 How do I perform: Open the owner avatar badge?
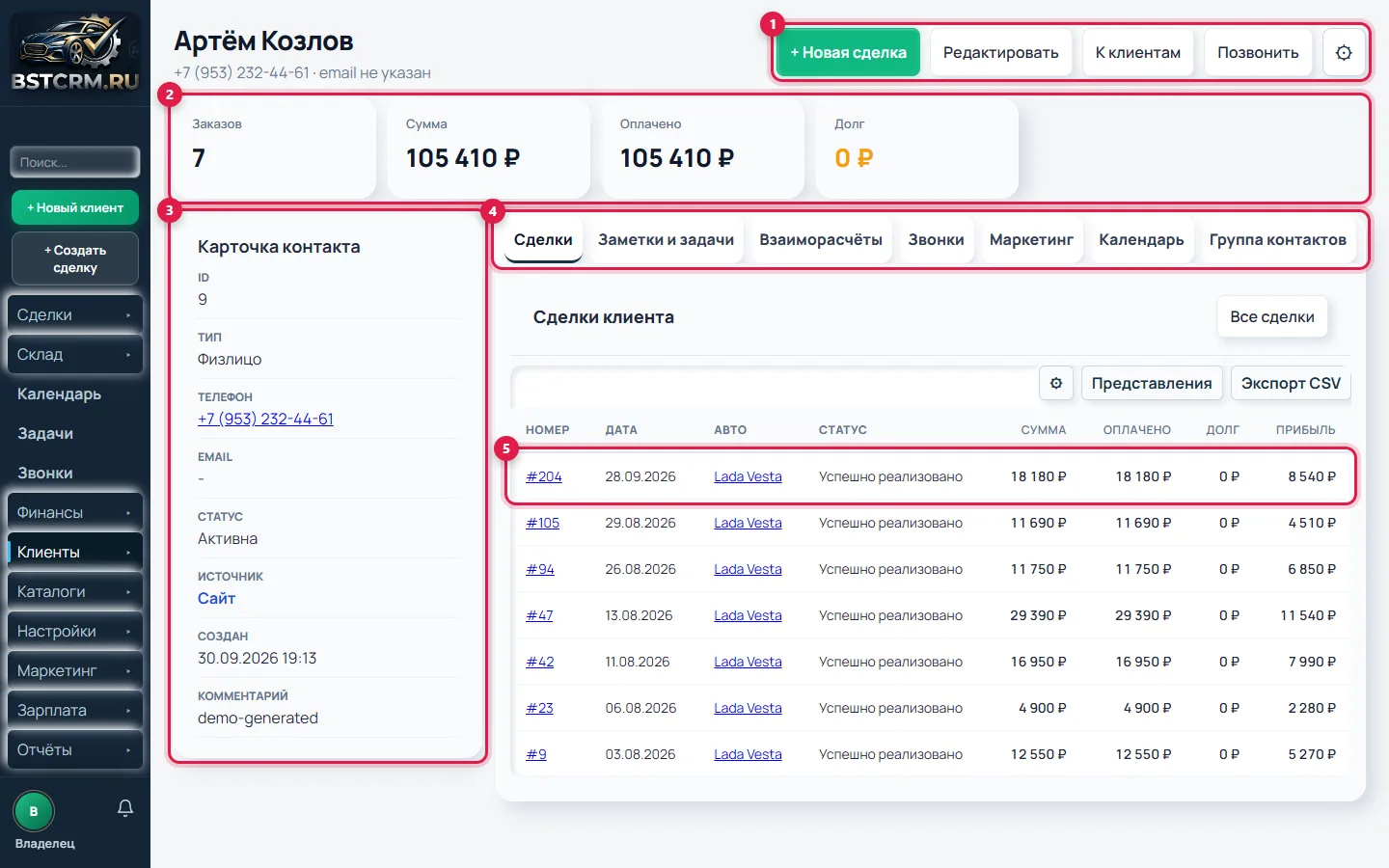coord(34,811)
